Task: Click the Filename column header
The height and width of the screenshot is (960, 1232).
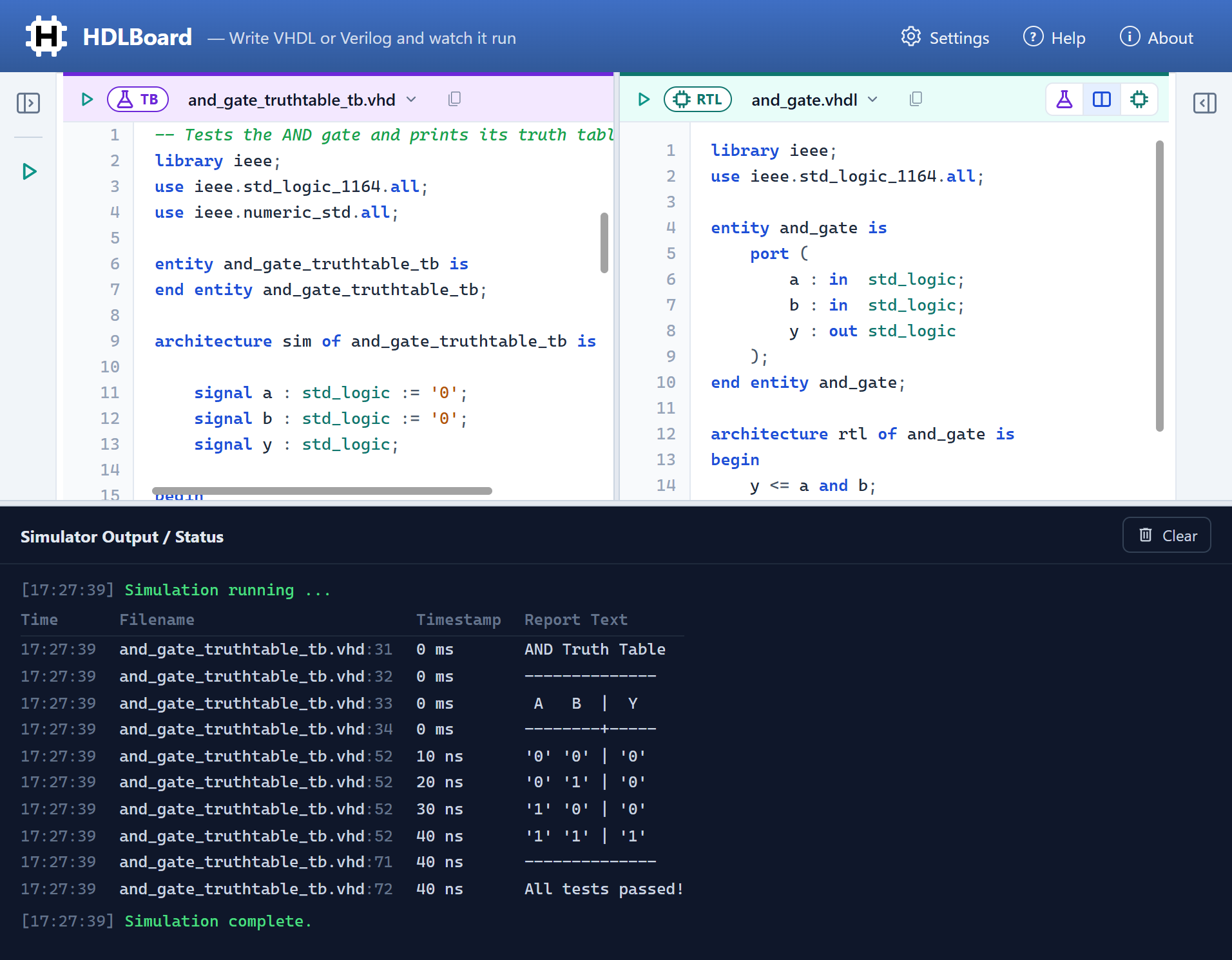Action: click(x=157, y=620)
